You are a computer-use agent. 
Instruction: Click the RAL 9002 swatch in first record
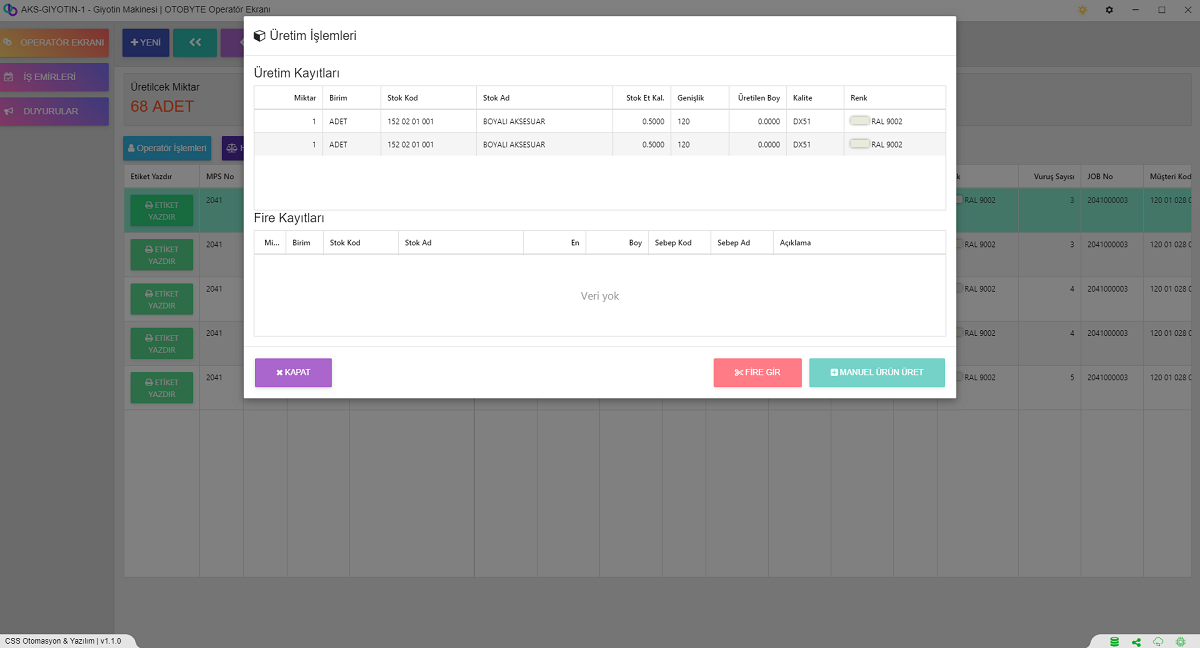click(x=859, y=121)
